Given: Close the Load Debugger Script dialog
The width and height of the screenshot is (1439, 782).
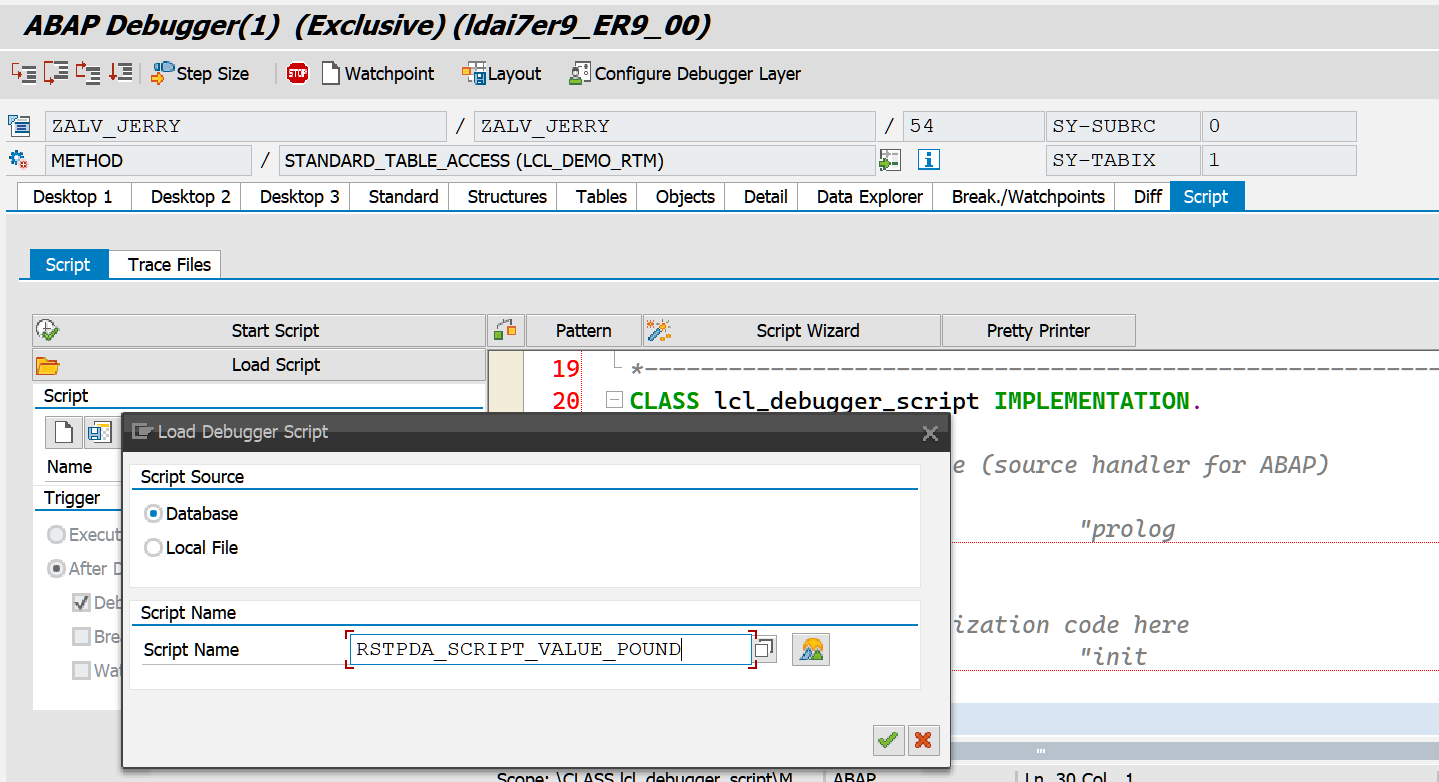Looking at the screenshot, I should pyautogui.click(x=930, y=433).
